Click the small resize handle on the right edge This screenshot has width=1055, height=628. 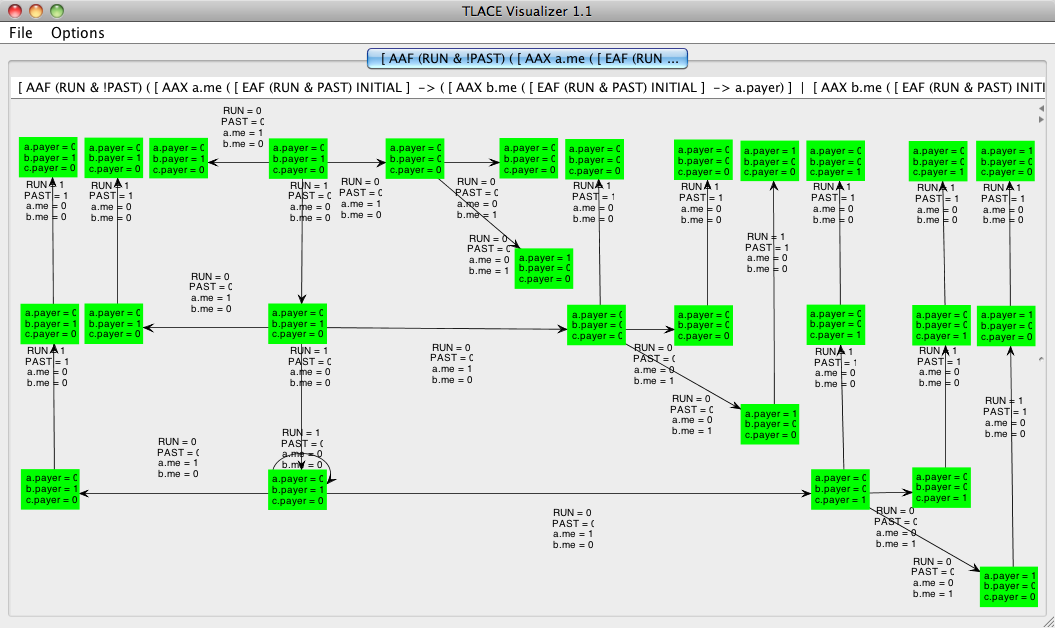[x=1041, y=359]
